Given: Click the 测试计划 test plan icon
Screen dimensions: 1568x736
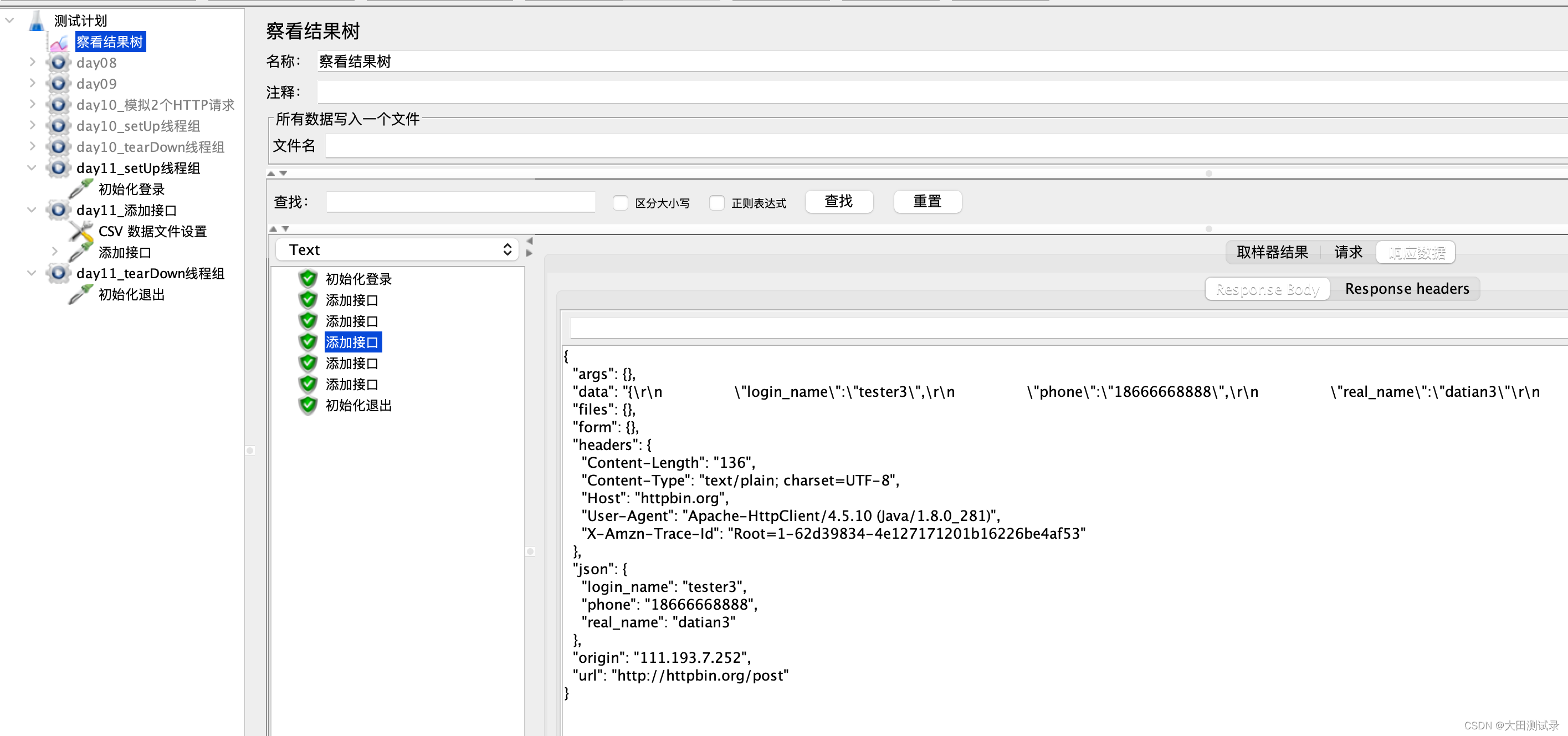Looking at the screenshot, I should (x=37, y=19).
